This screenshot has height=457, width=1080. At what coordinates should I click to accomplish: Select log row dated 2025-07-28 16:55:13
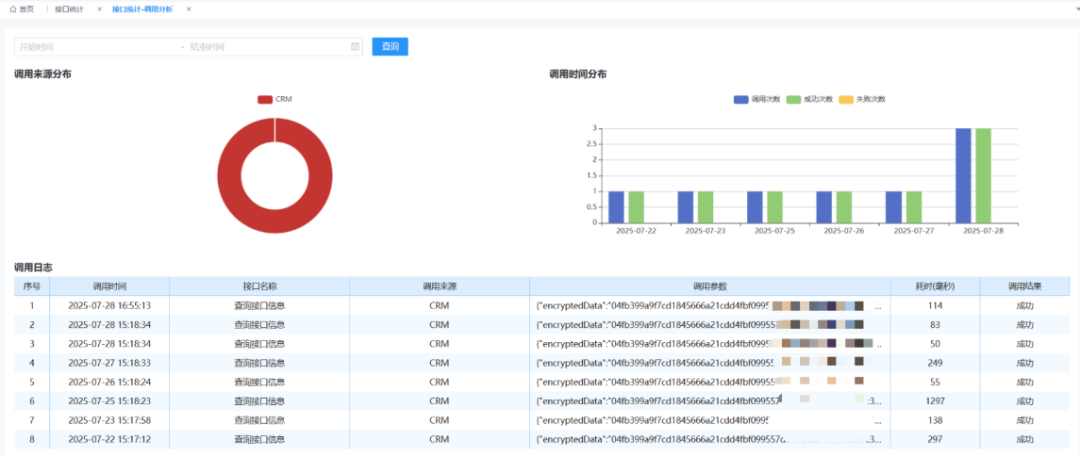pos(109,306)
